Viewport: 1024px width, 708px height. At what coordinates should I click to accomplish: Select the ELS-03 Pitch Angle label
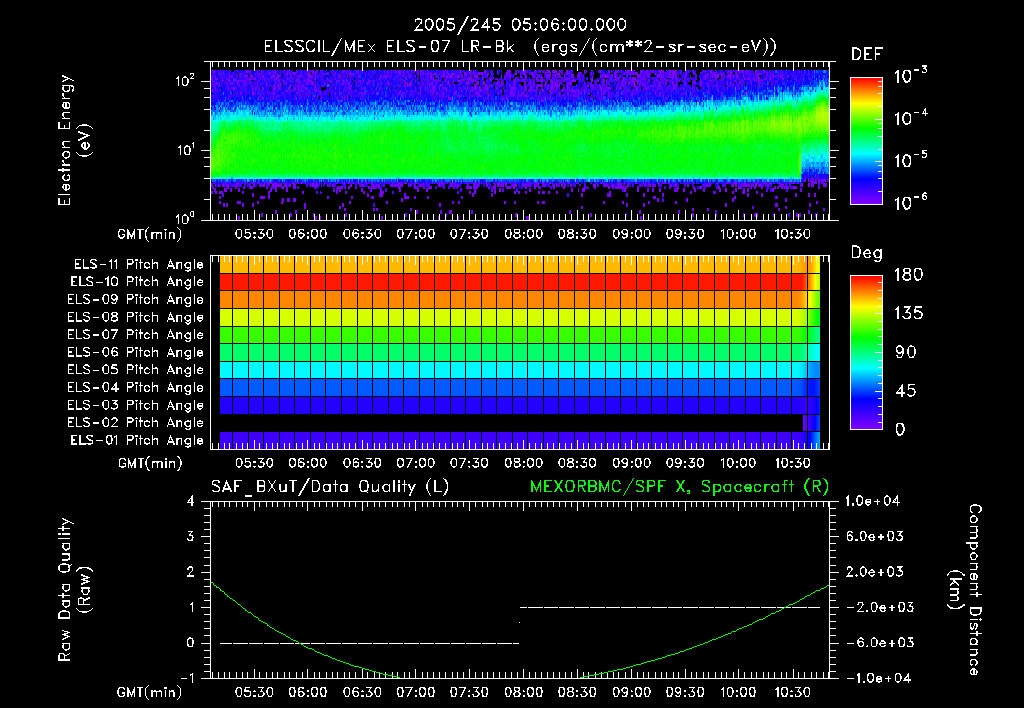pos(135,406)
